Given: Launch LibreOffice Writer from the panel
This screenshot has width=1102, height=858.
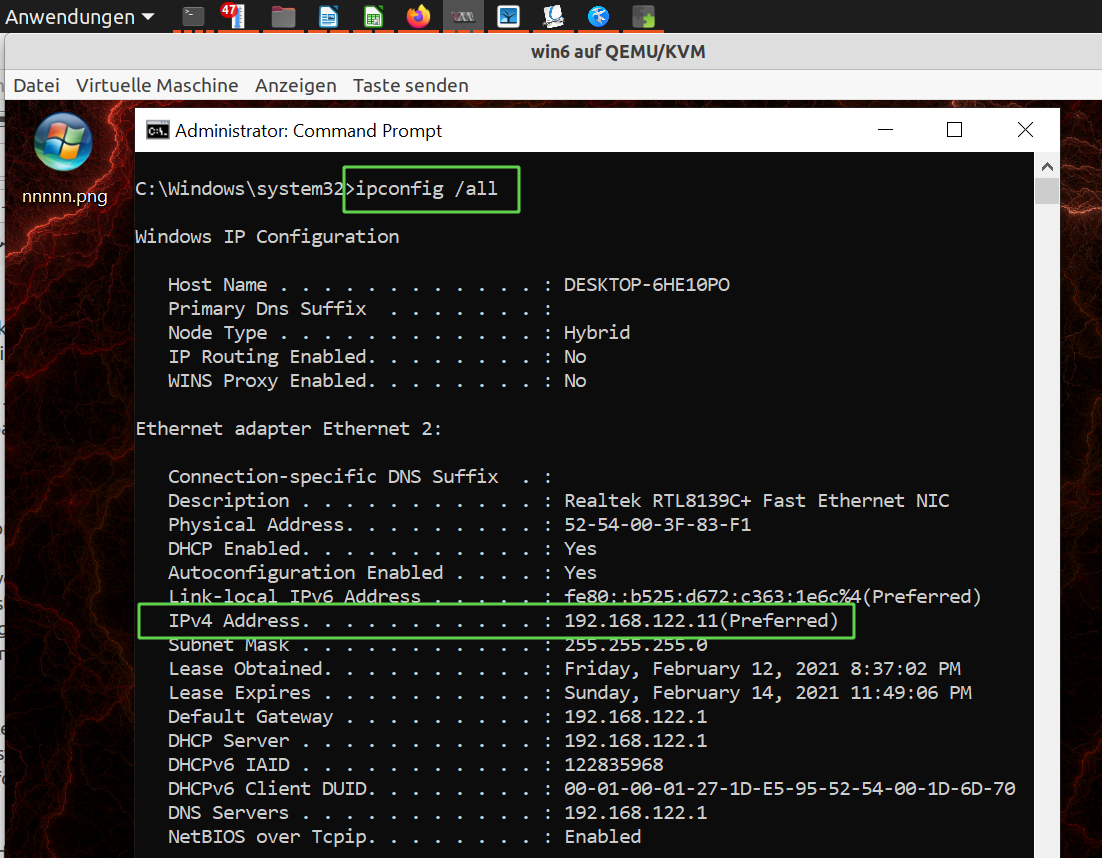Looking at the screenshot, I should point(328,16).
